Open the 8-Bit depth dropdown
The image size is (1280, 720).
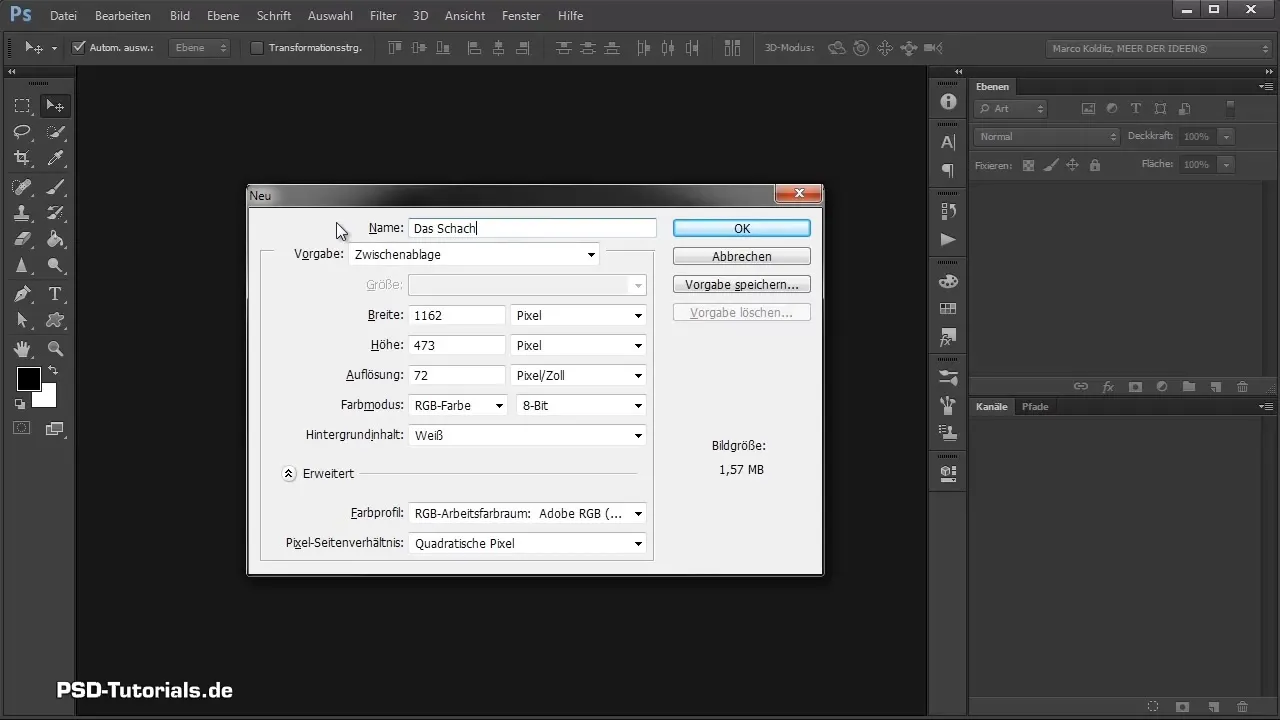(x=581, y=405)
